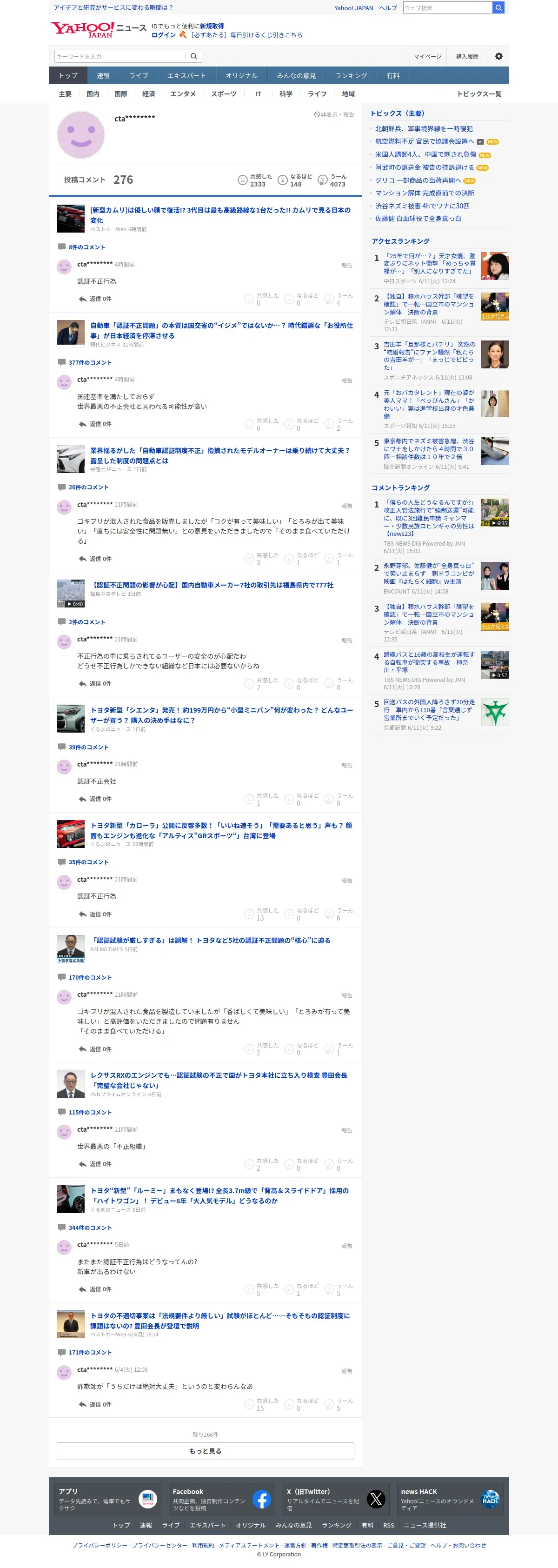558x1568 pixels.
Task: Select the ライブ tab in blue navigation
Action: [139, 75]
